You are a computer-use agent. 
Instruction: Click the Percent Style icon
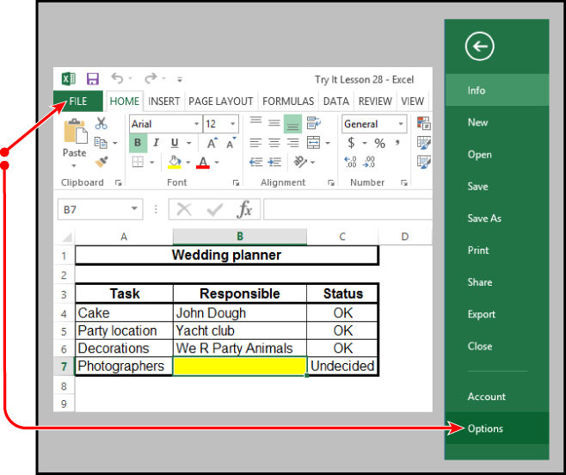coord(379,143)
